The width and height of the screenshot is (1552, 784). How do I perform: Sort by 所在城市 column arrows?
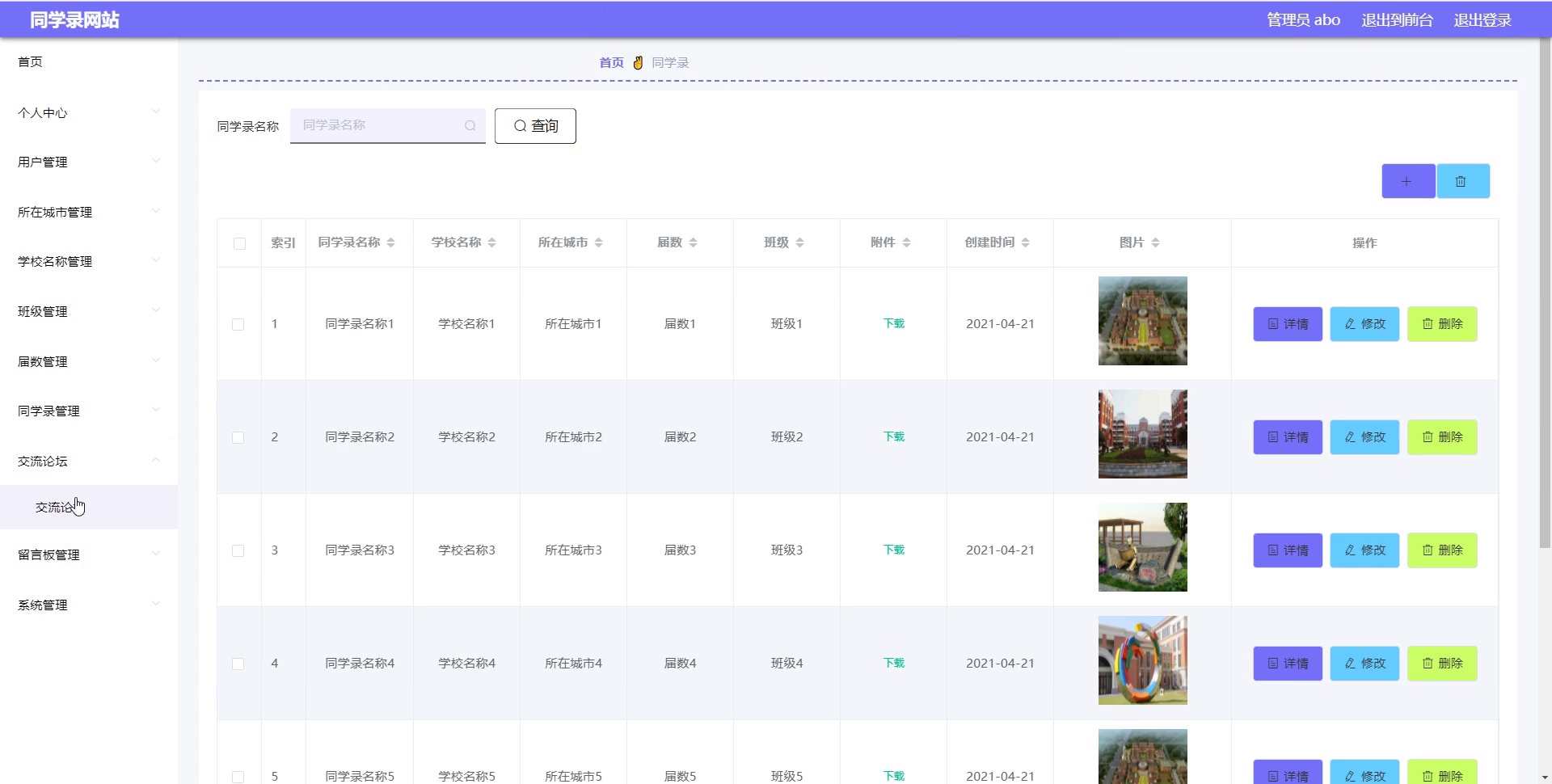598,242
